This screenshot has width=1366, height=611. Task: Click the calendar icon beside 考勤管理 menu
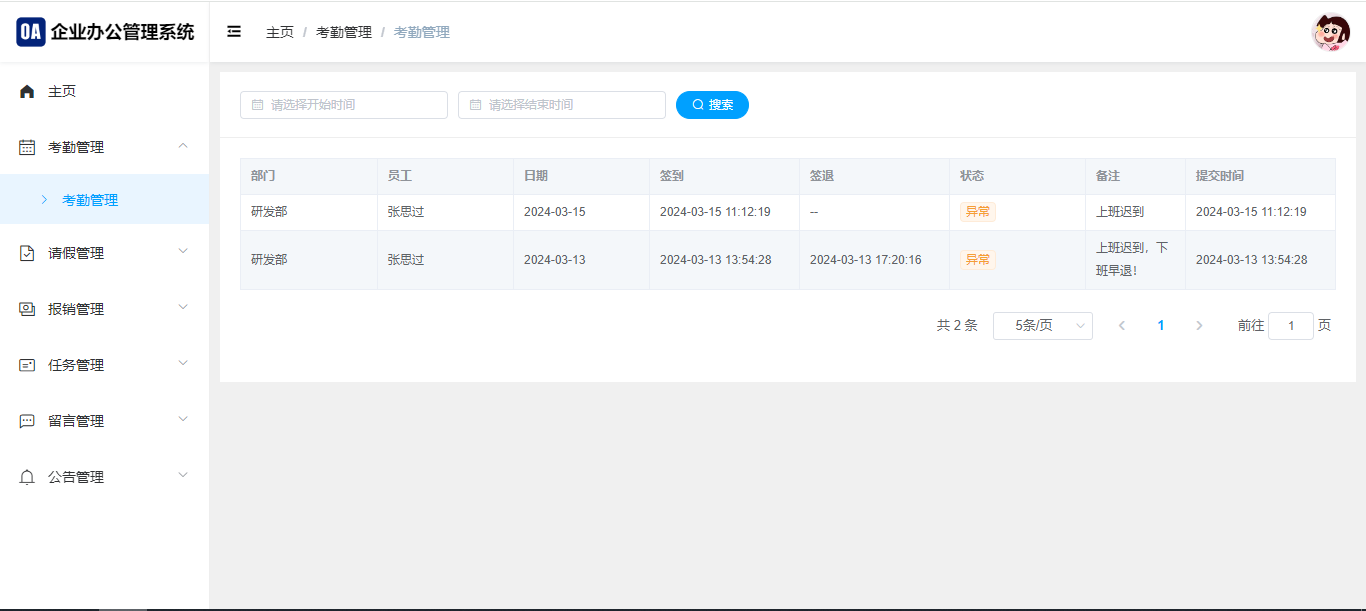(27, 147)
